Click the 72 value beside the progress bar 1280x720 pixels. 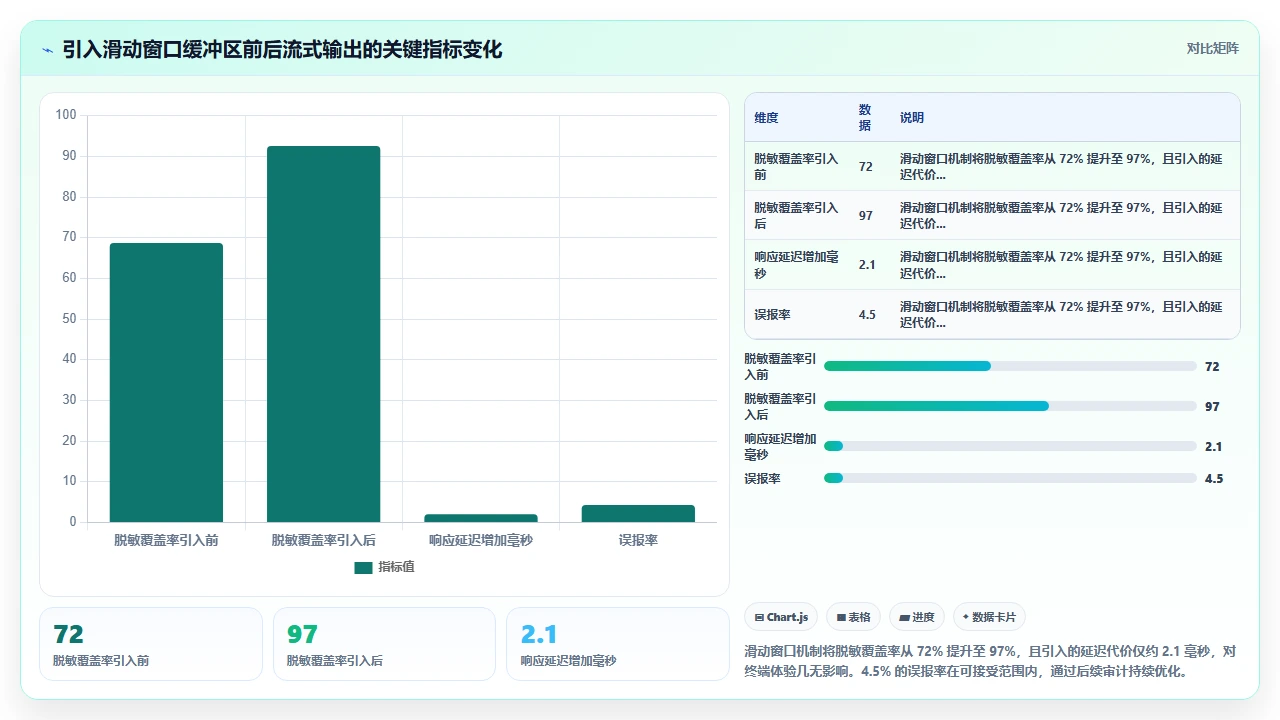(x=1212, y=367)
